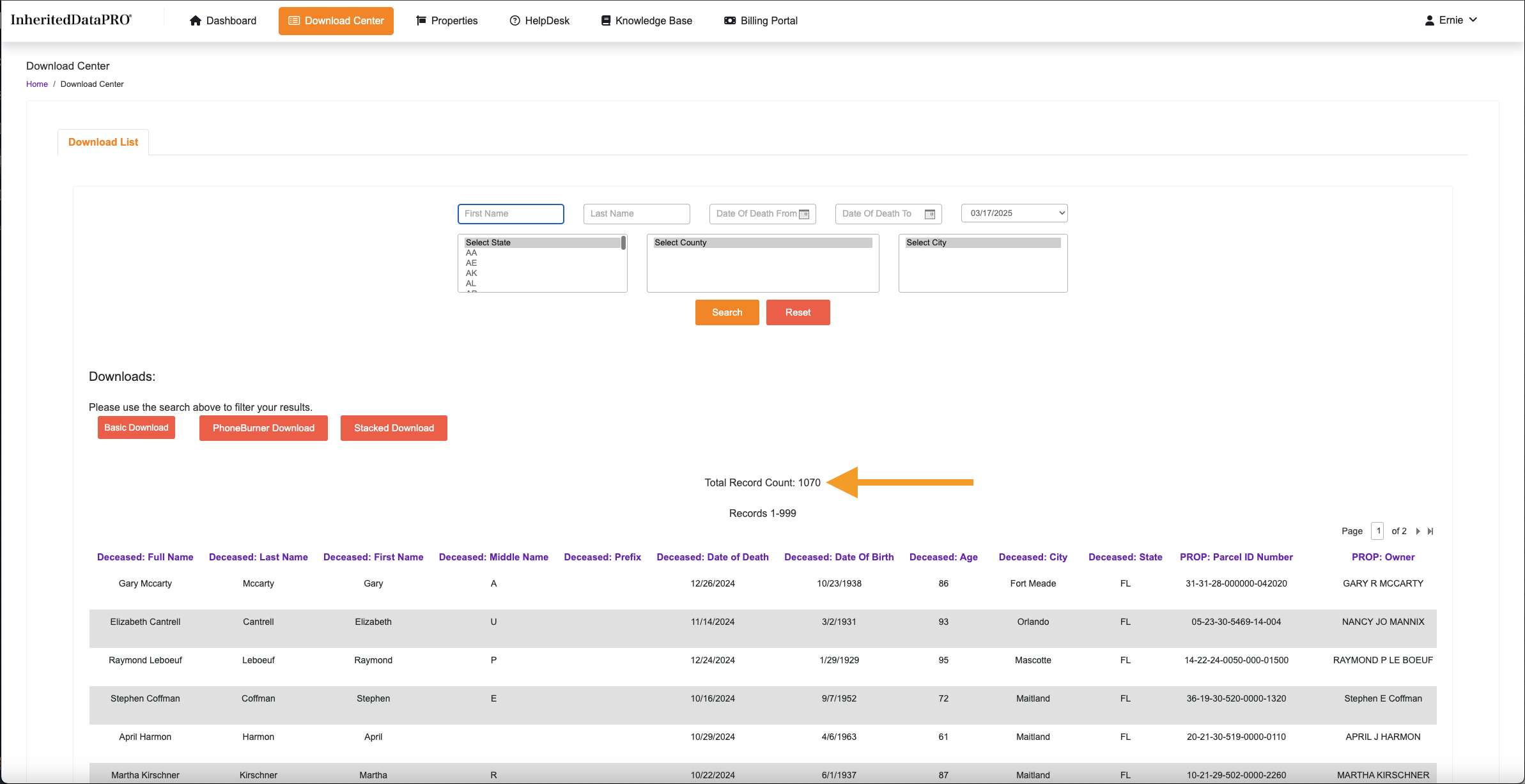This screenshot has width=1525, height=784.
Task: Focus the Last Name input field
Action: point(637,214)
